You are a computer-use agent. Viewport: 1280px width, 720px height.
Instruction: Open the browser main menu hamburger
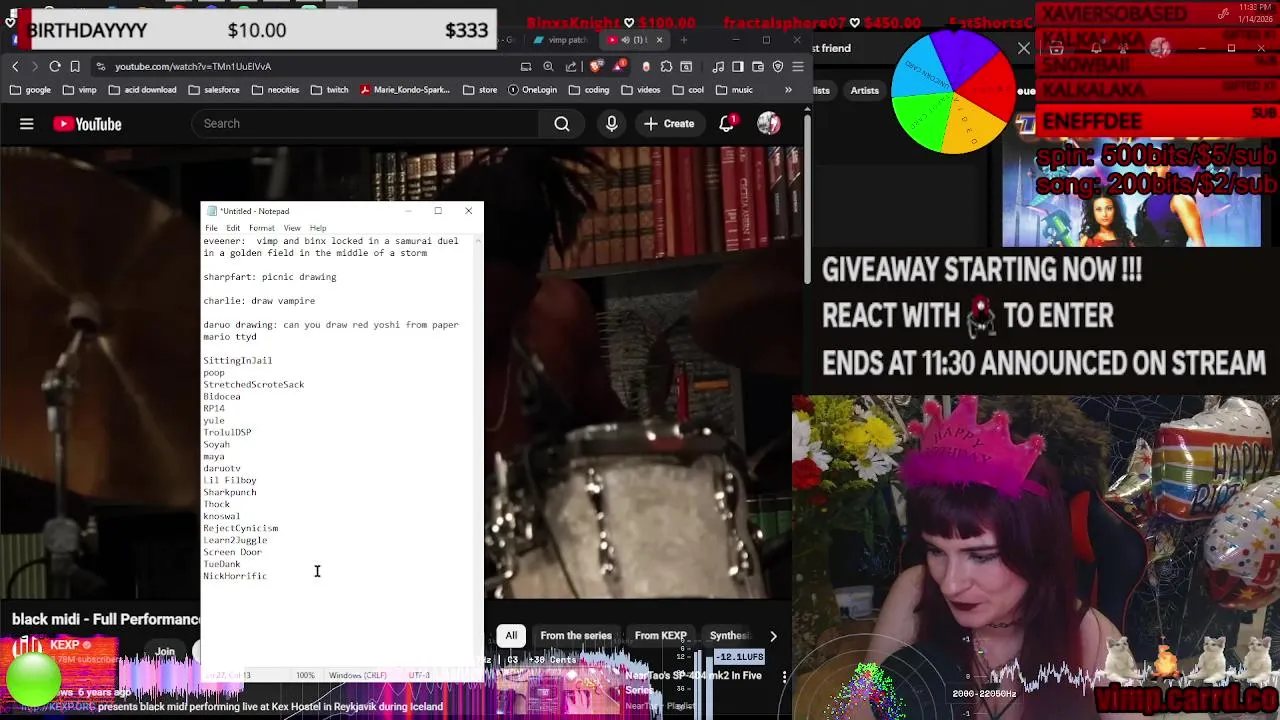coord(798,66)
